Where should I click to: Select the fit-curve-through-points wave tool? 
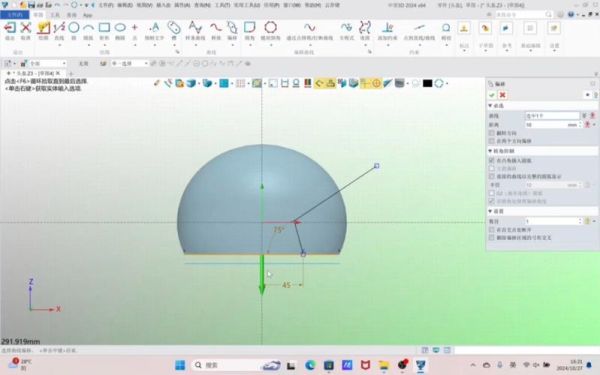tap(310, 28)
